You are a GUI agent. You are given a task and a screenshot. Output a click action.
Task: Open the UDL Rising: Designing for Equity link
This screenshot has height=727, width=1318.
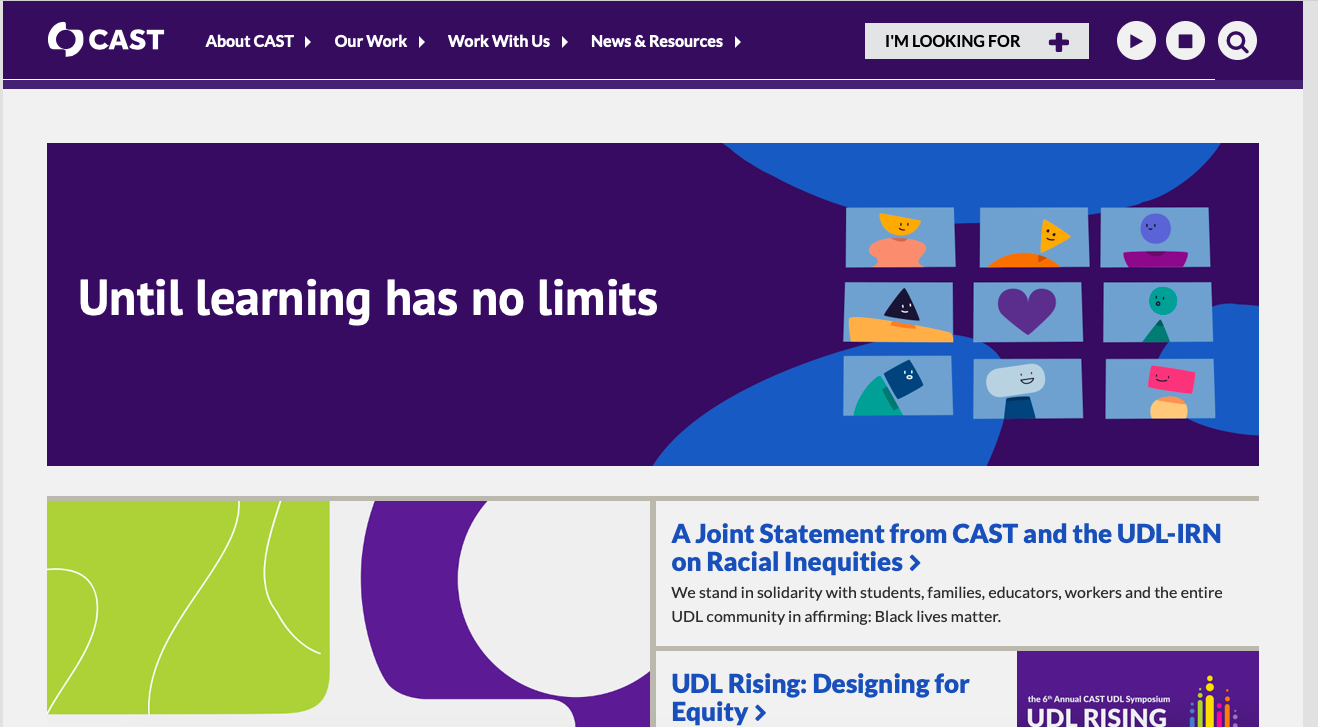coord(820,697)
